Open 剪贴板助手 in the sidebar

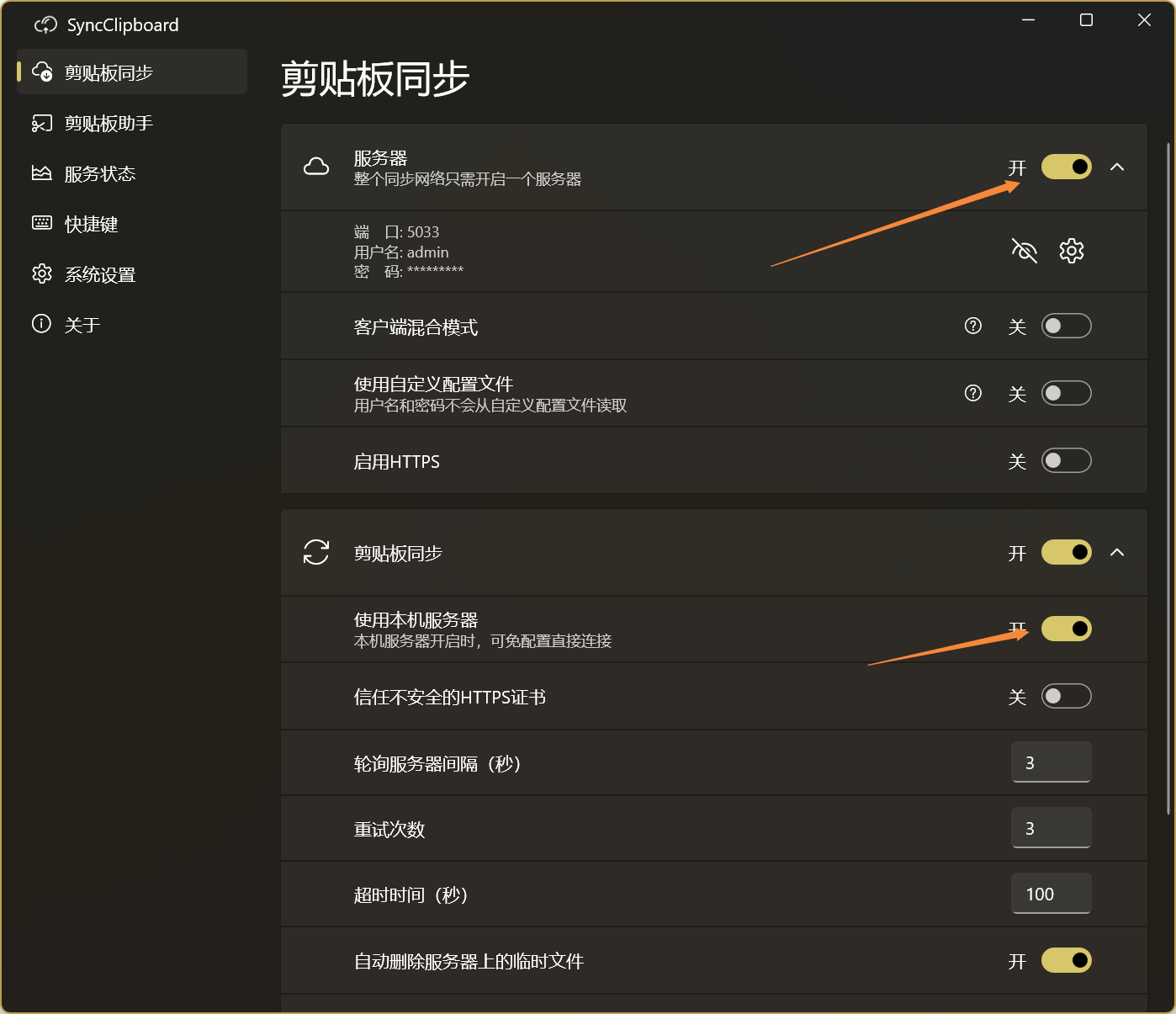click(109, 124)
